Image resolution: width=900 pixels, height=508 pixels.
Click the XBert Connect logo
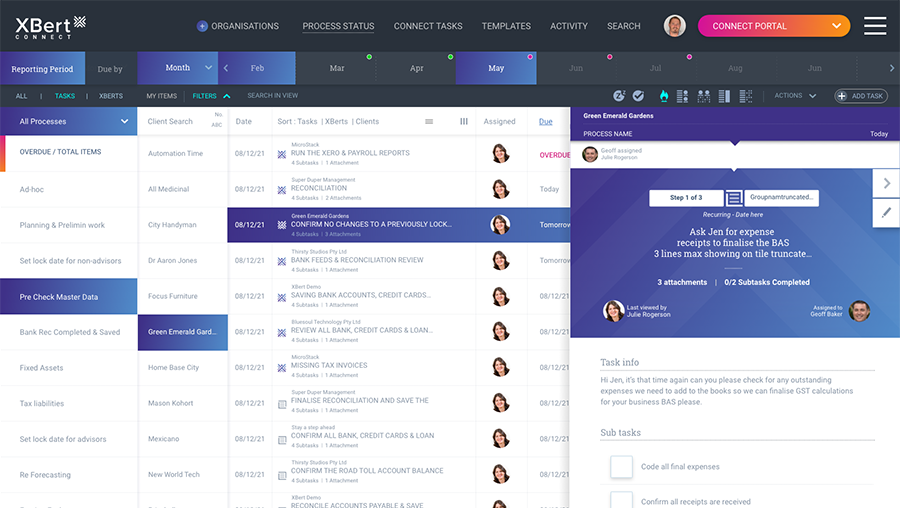click(51, 27)
